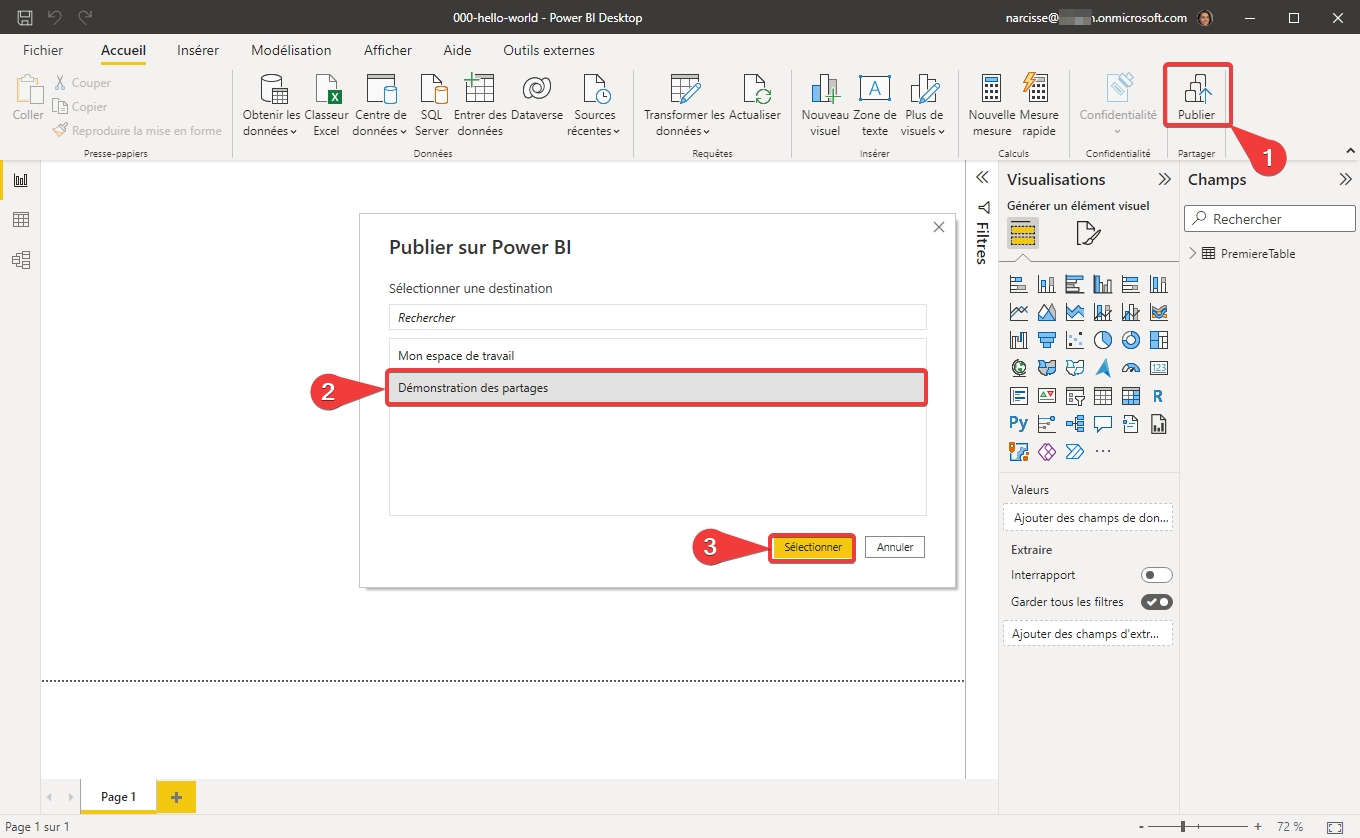Expand the Filtres pane
This screenshot has width=1360, height=838.
(x=982, y=177)
